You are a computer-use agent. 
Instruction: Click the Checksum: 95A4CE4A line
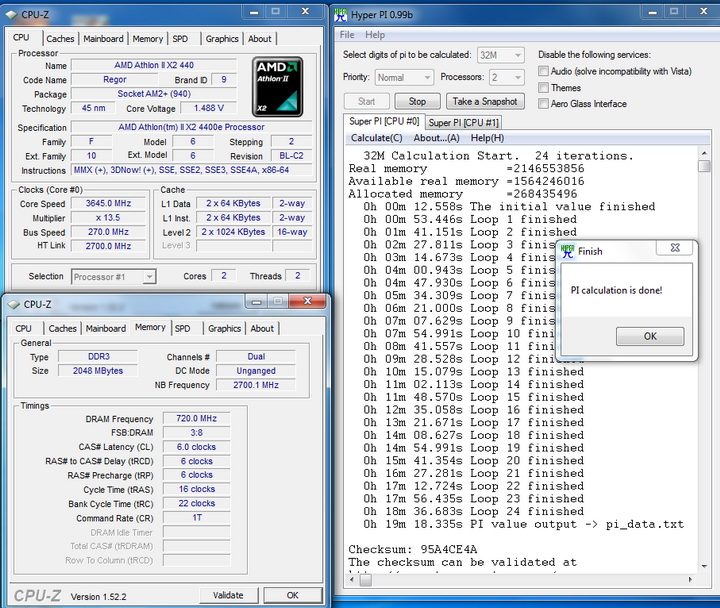(412, 549)
